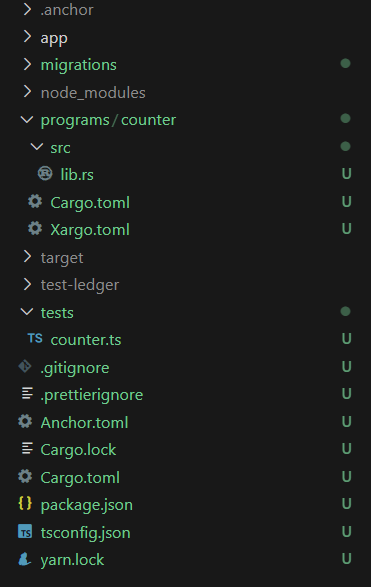The width and height of the screenshot is (371, 587).
Task: Collapse the programs/counter folder
Action: [x=27, y=119]
